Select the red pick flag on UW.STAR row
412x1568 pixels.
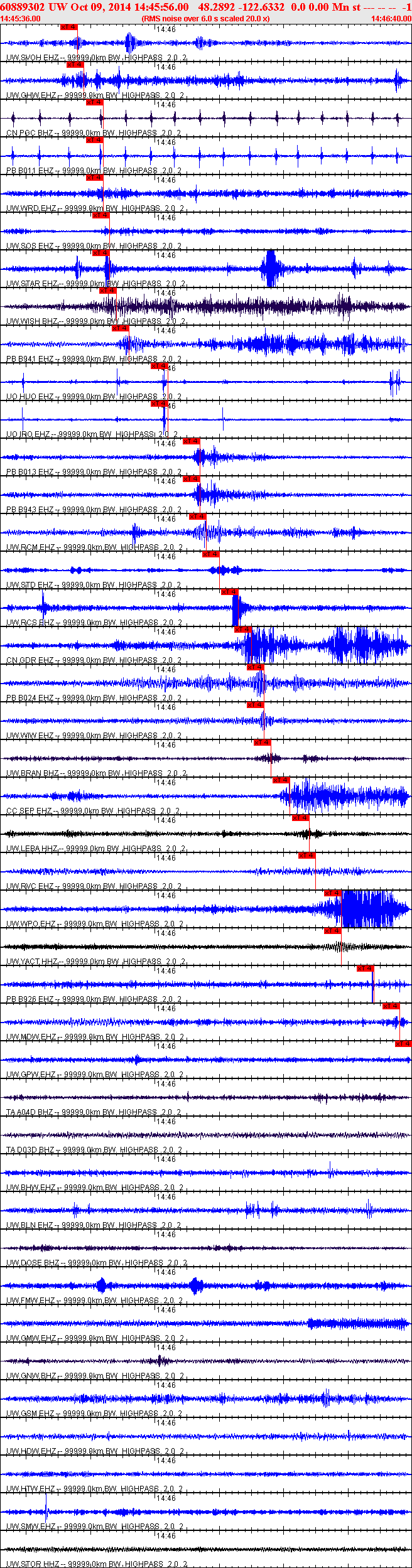pyautogui.click(x=101, y=253)
